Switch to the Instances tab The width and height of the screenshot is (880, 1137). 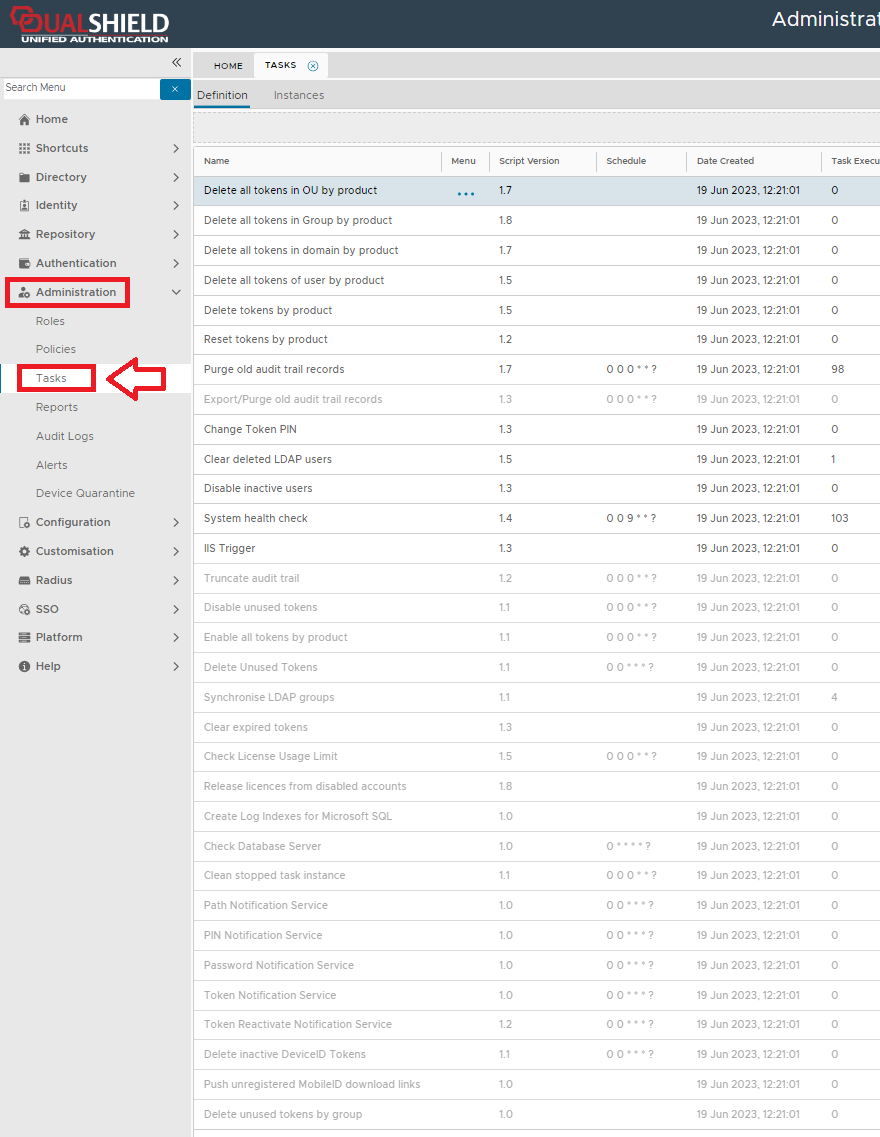point(299,96)
